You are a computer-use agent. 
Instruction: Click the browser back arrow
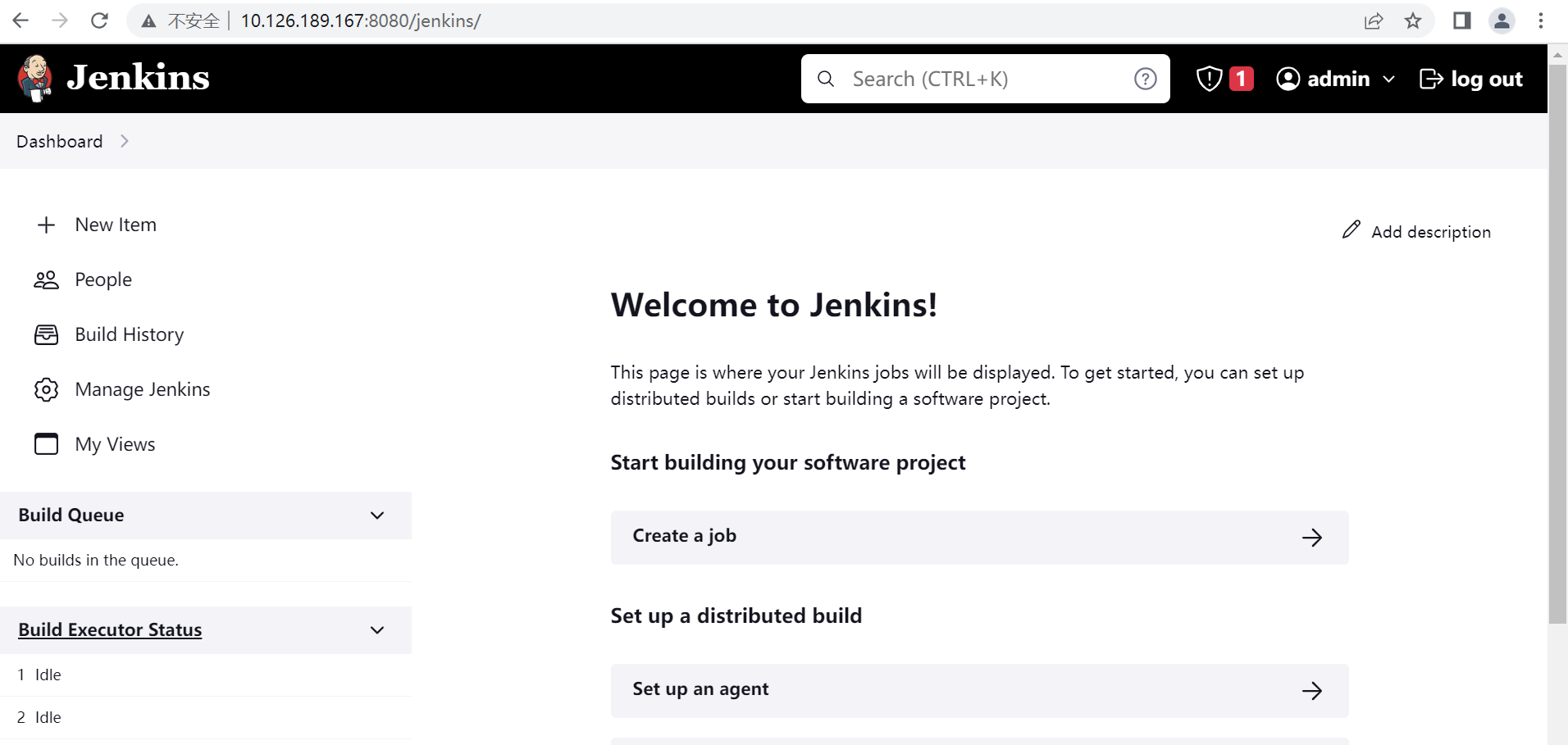21,20
